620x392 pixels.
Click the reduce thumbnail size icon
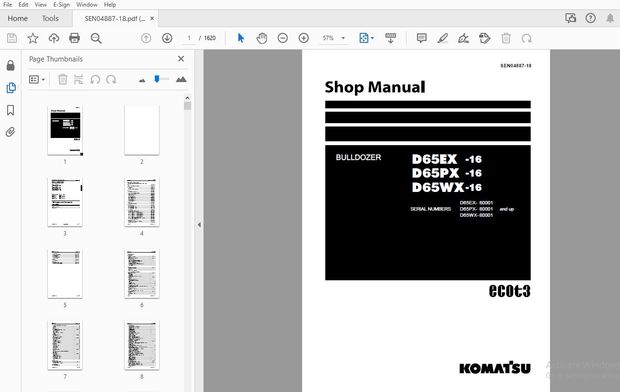(x=142, y=80)
